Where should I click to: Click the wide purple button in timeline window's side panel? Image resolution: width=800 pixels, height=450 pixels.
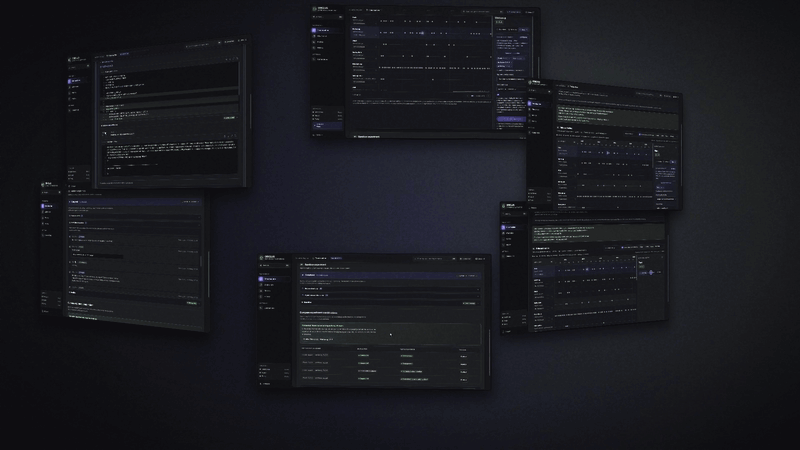(x=511, y=119)
